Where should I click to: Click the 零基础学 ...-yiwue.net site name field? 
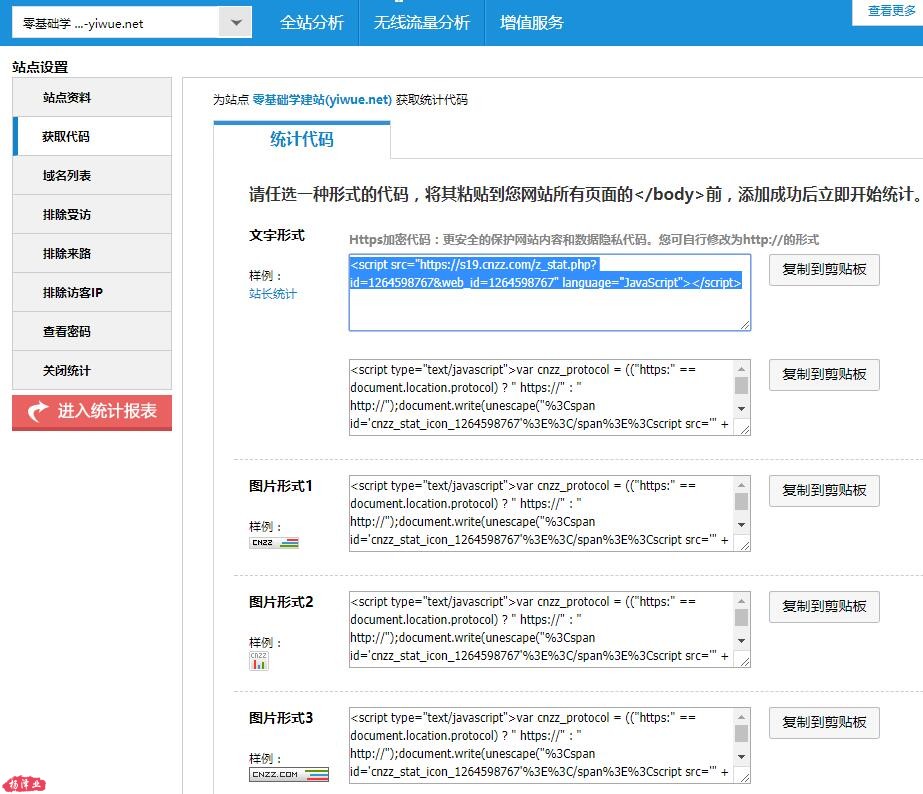pos(115,23)
